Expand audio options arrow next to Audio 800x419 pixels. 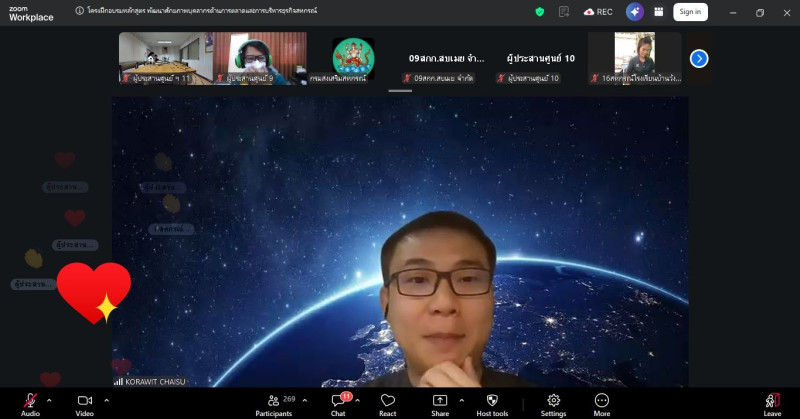(49, 400)
